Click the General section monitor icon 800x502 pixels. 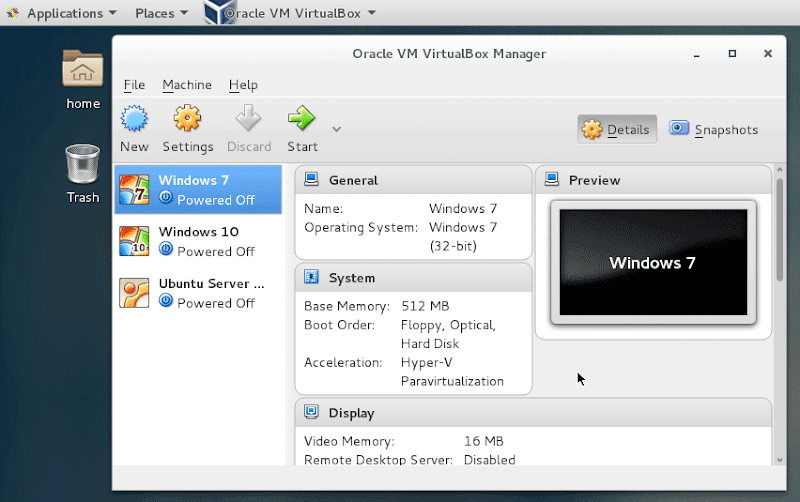pyautogui.click(x=311, y=179)
